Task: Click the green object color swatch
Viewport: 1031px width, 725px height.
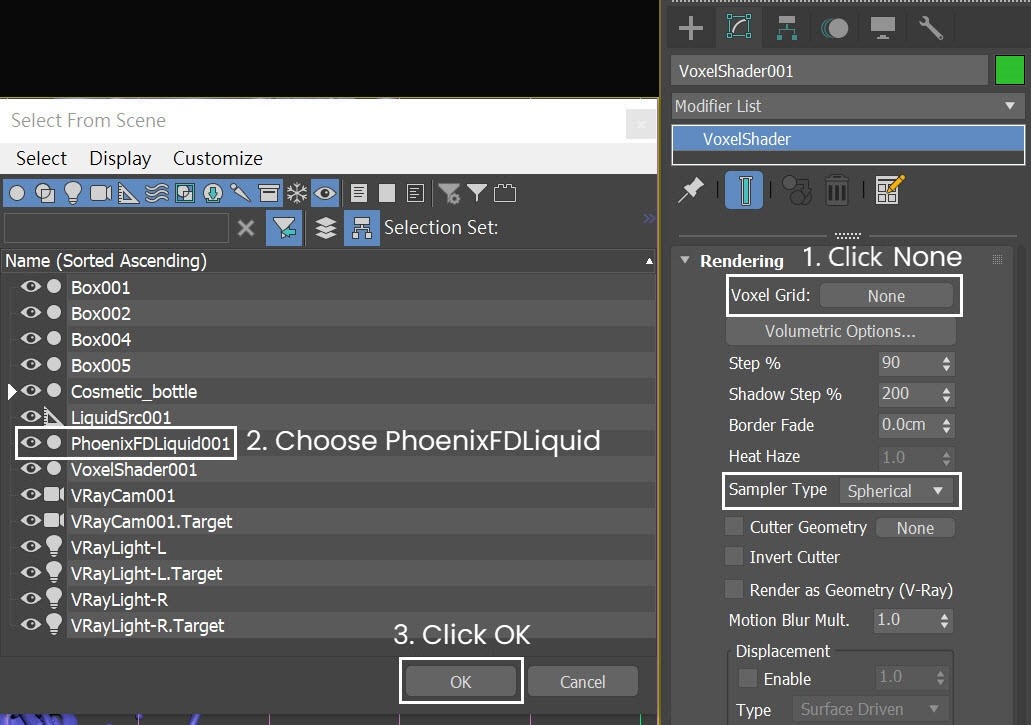Action: tap(1009, 70)
